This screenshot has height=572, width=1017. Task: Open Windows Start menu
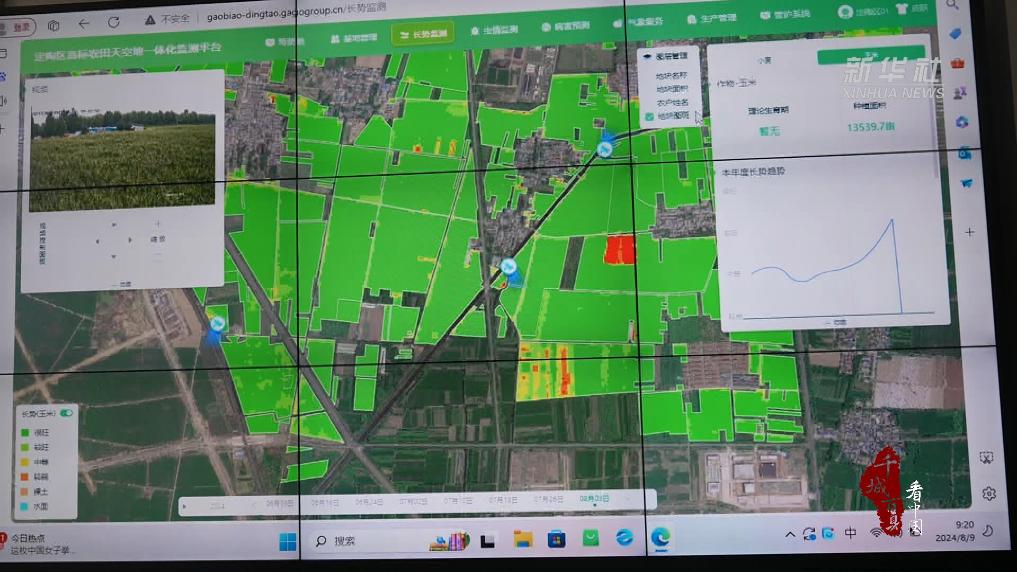(288, 542)
